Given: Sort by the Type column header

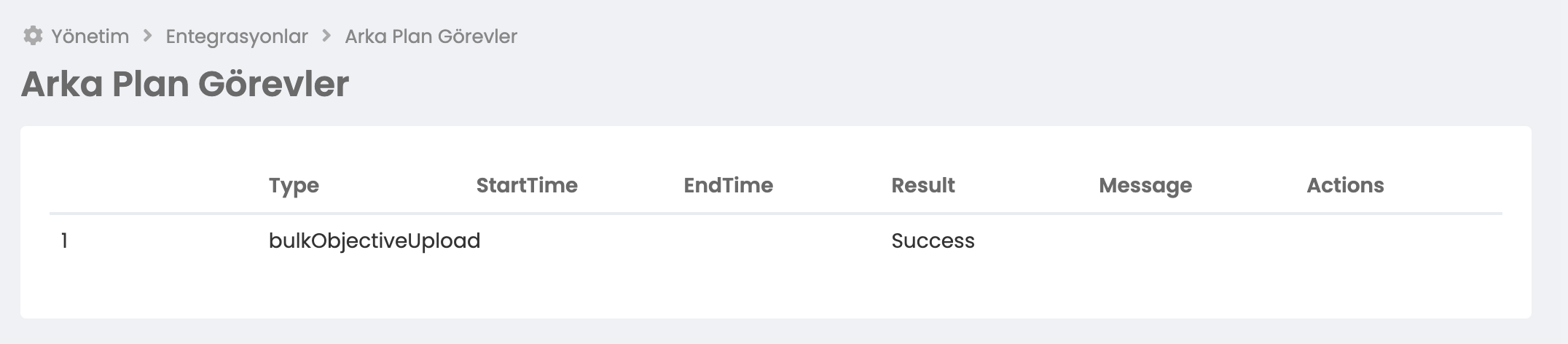Looking at the screenshot, I should coord(294,185).
